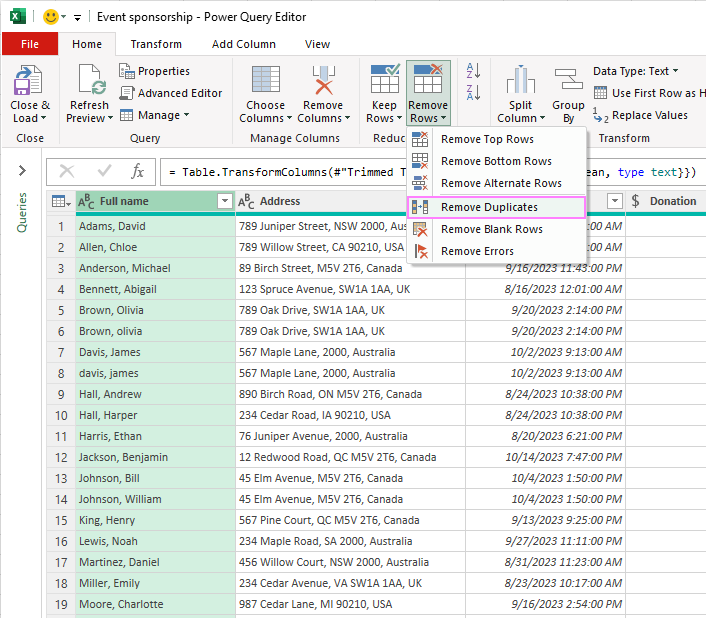
Task: Click address '987 Cedar Lane, MI 90210, USA'
Action: pyautogui.click(x=350, y=604)
